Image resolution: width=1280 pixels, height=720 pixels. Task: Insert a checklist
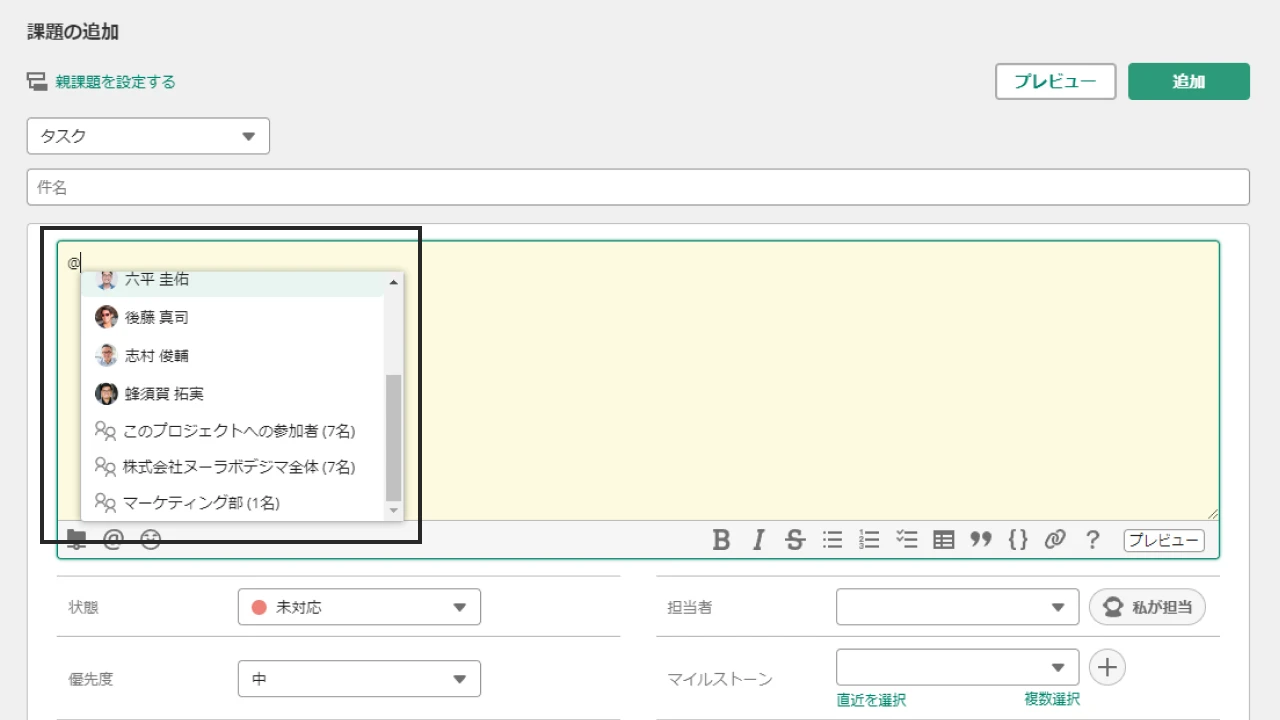point(906,540)
